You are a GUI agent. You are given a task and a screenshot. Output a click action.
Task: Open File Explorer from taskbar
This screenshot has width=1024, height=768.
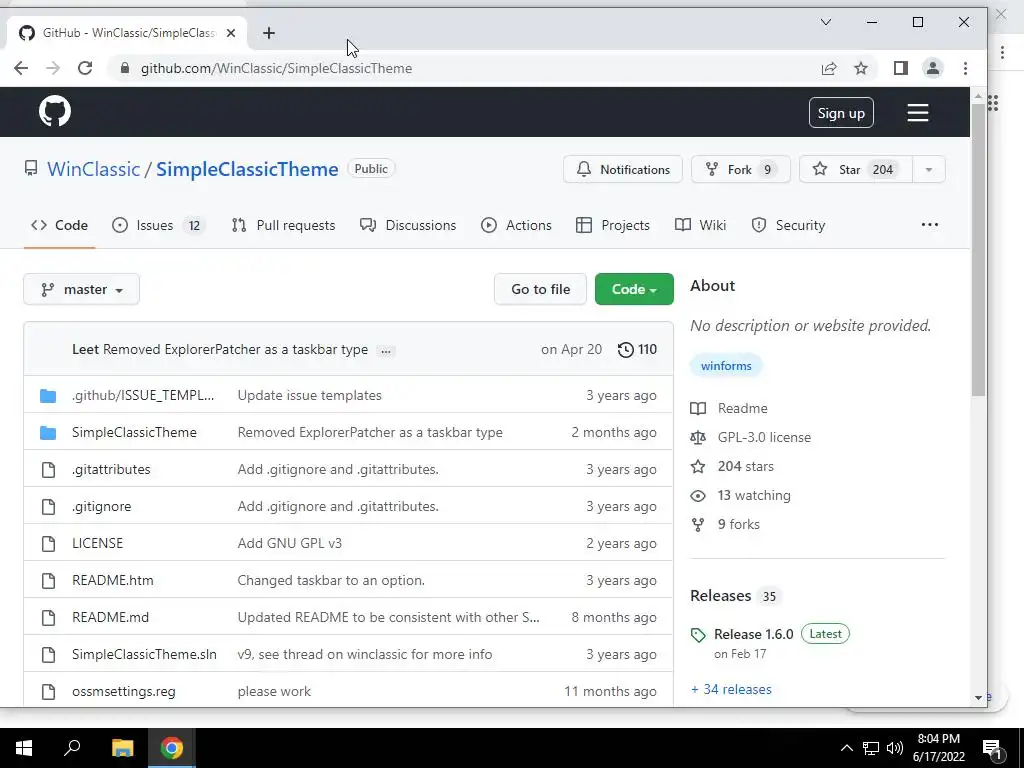[x=122, y=748]
